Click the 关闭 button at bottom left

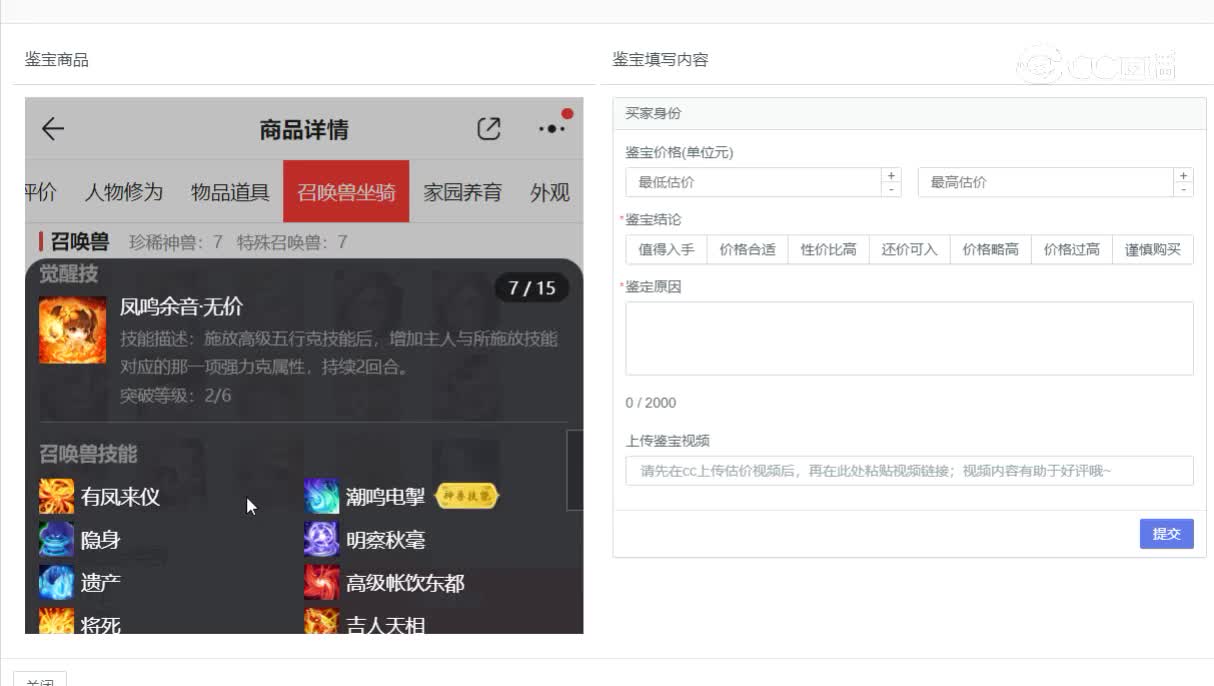tap(41, 680)
